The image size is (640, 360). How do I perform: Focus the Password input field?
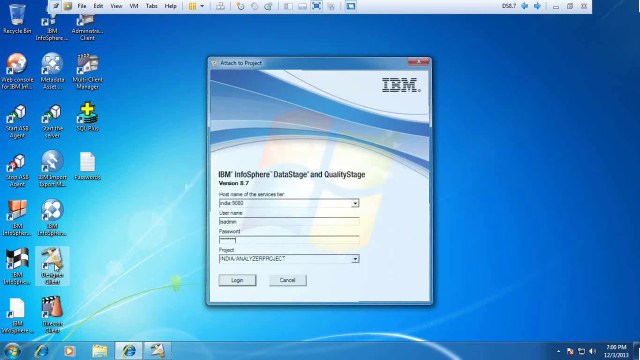click(289, 240)
